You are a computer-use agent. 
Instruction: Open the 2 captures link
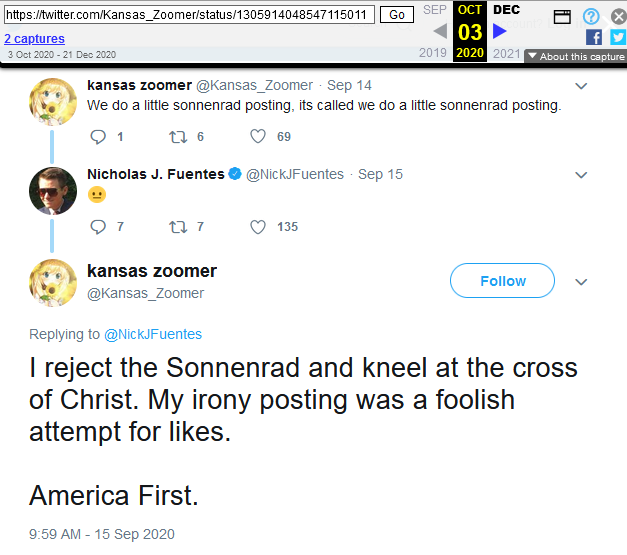coord(34,39)
